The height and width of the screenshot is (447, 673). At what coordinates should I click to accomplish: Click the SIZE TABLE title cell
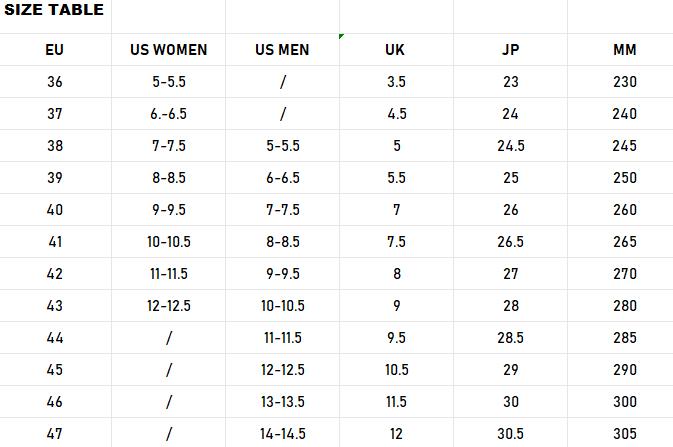point(54,11)
